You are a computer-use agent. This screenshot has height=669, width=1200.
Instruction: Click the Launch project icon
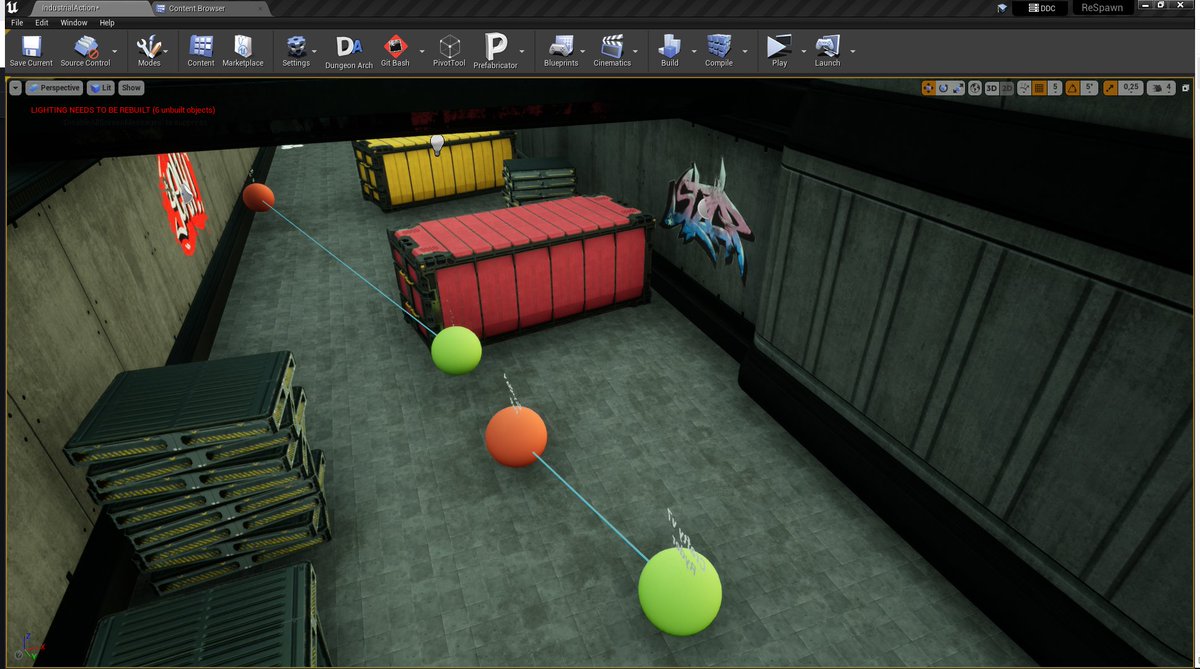point(827,46)
